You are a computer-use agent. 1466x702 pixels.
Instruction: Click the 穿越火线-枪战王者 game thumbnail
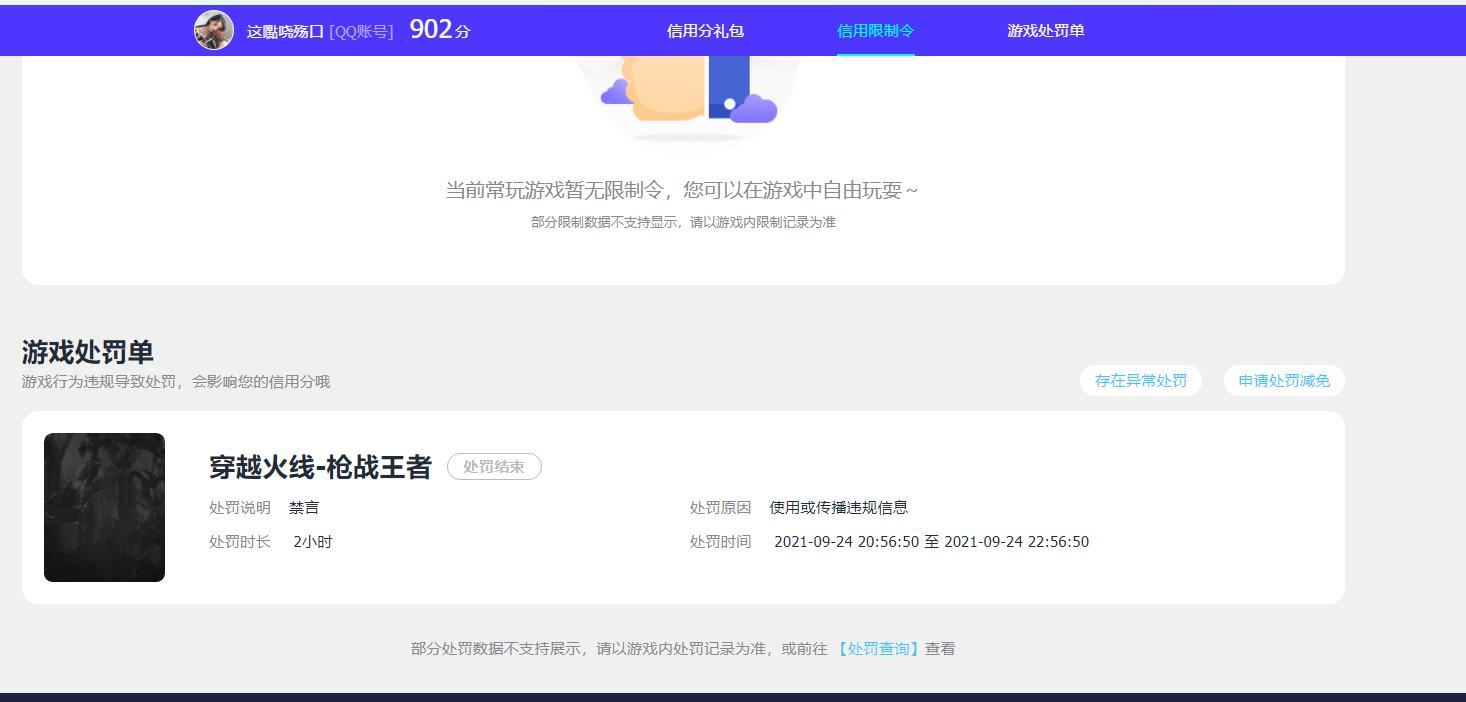[104, 506]
